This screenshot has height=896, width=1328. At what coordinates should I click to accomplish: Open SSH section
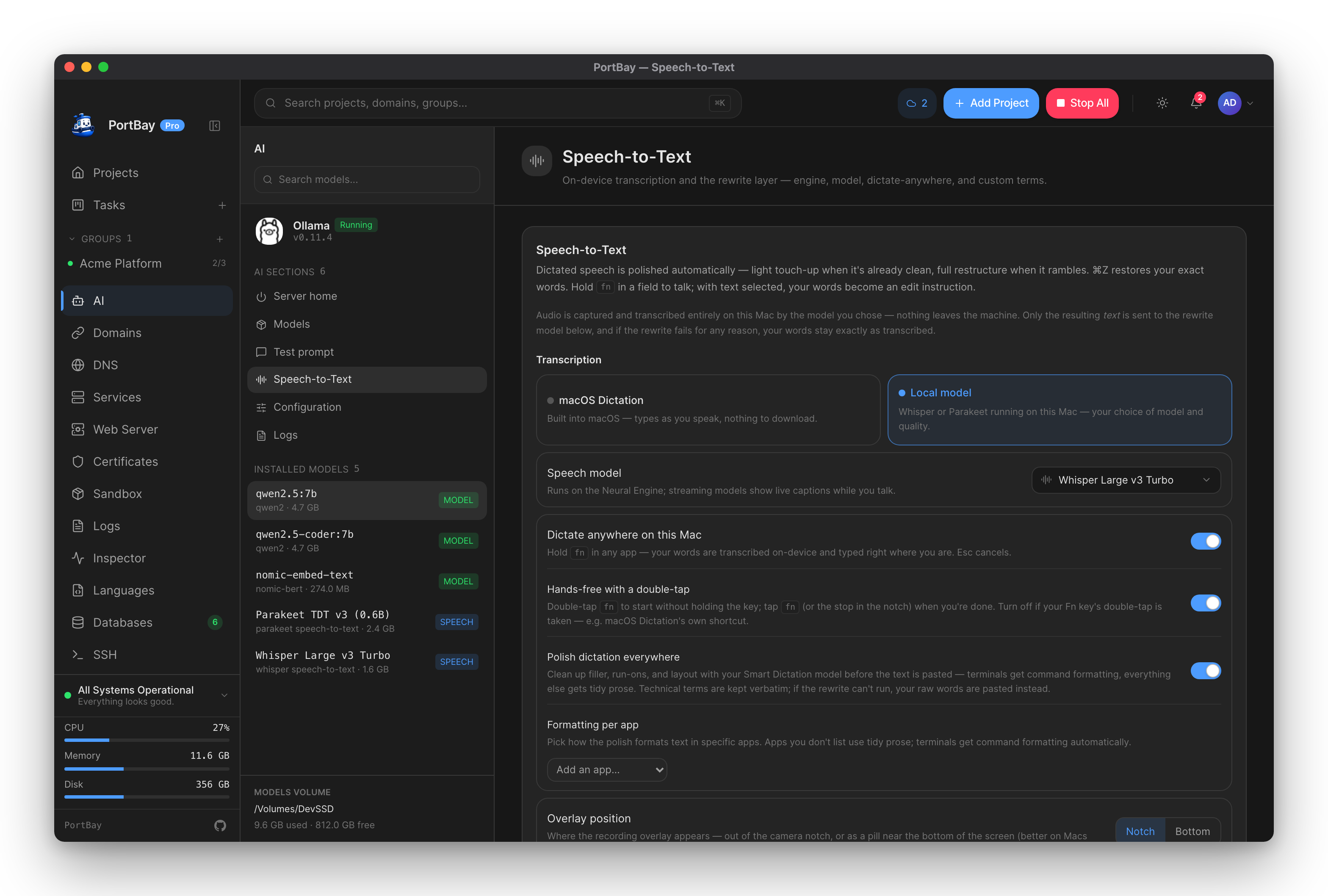(x=147, y=654)
